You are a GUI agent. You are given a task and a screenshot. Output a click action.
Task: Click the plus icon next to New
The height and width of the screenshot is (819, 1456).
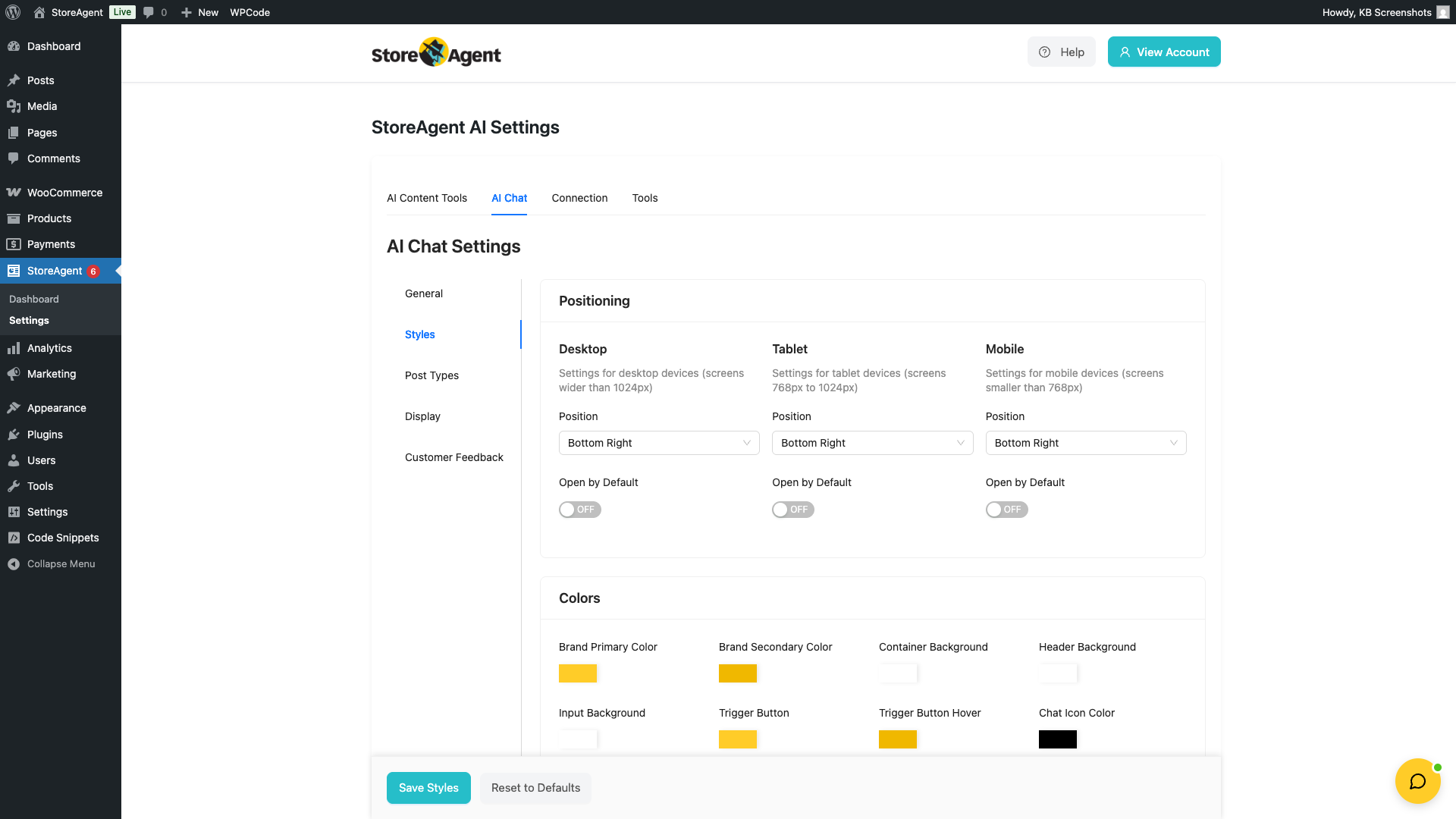point(186,12)
